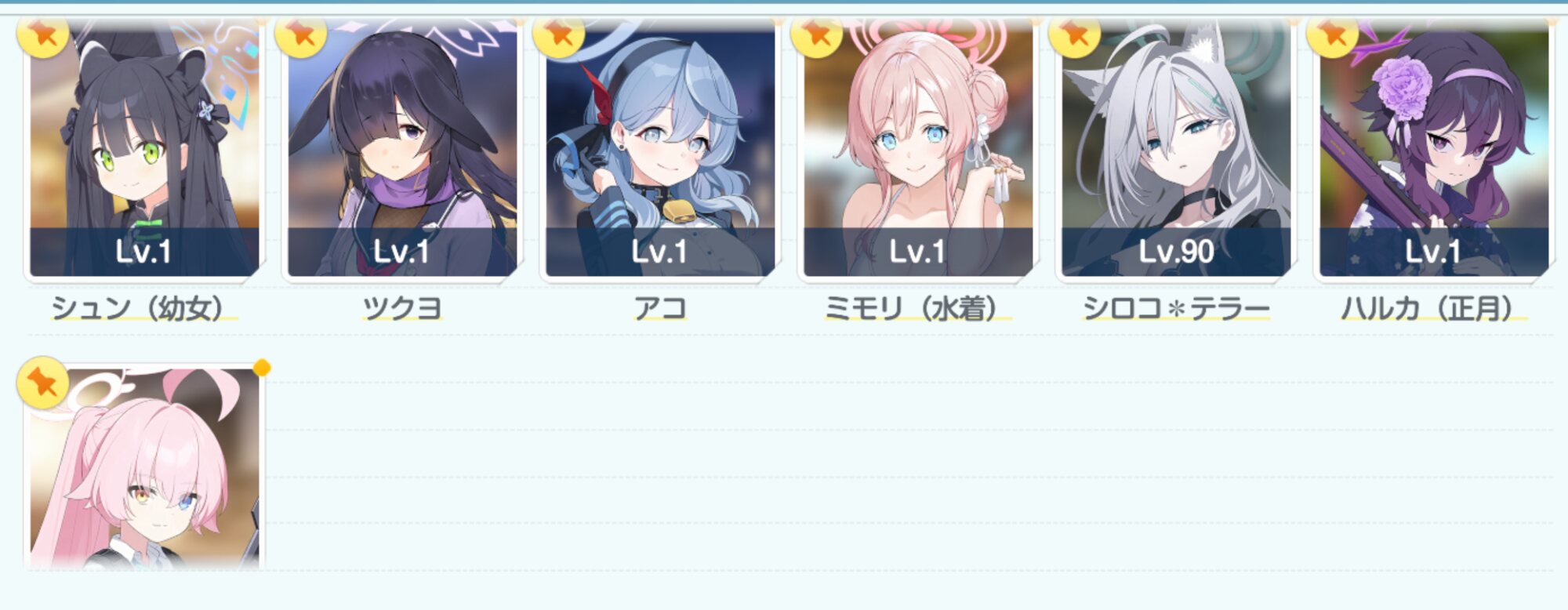Open the ミモリ(水着) student portrait
This screenshot has height=610, width=1568.
point(918,149)
